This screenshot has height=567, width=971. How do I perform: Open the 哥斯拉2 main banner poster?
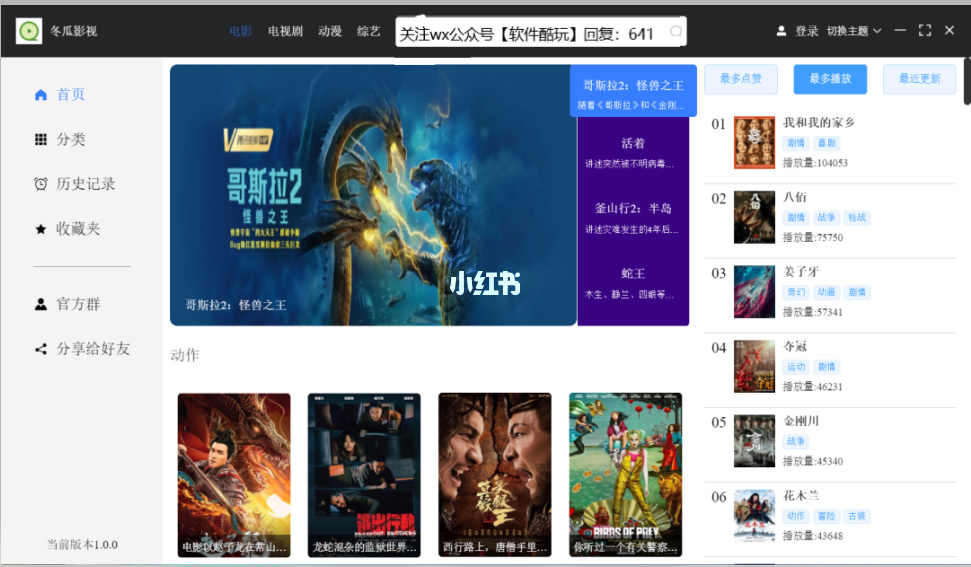[x=373, y=195]
